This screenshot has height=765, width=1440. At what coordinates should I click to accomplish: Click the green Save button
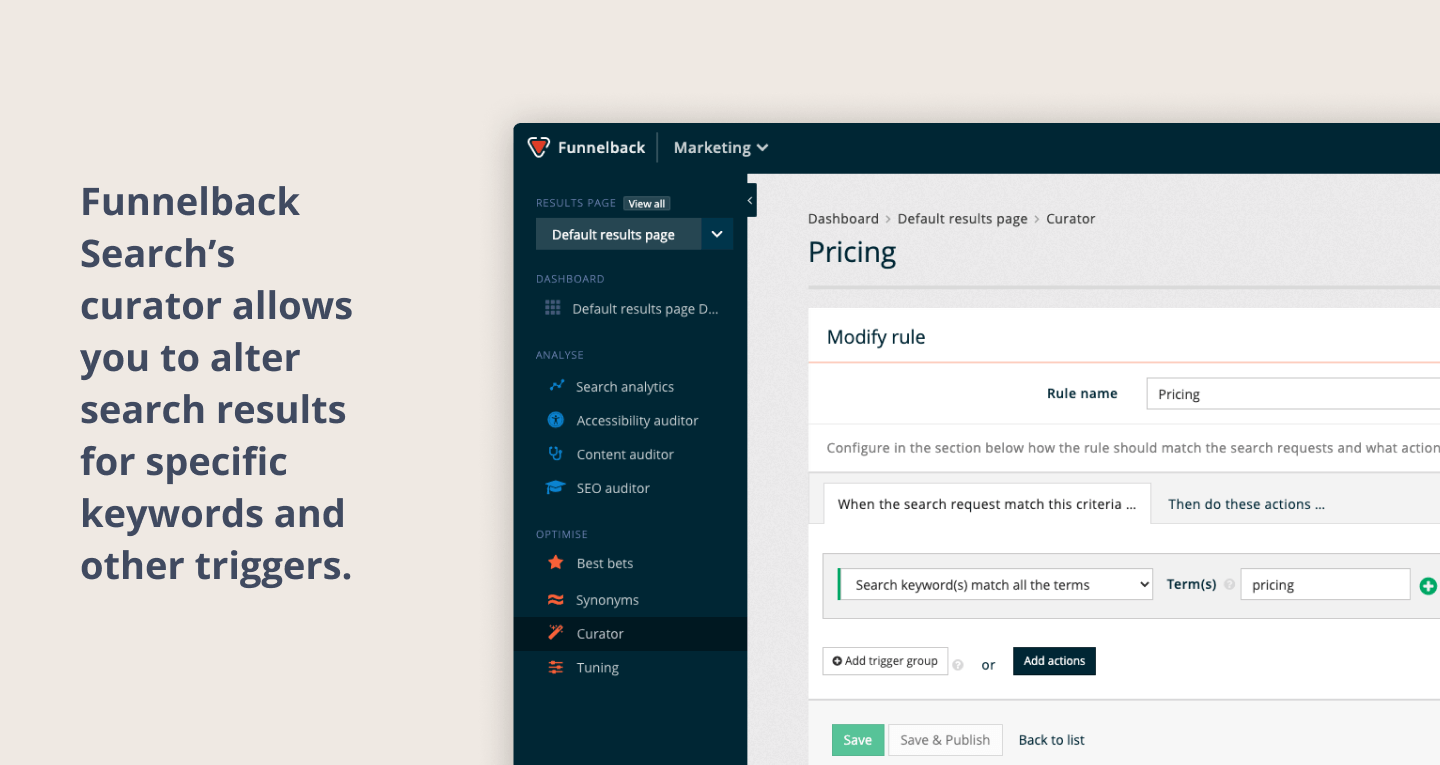click(858, 740)
